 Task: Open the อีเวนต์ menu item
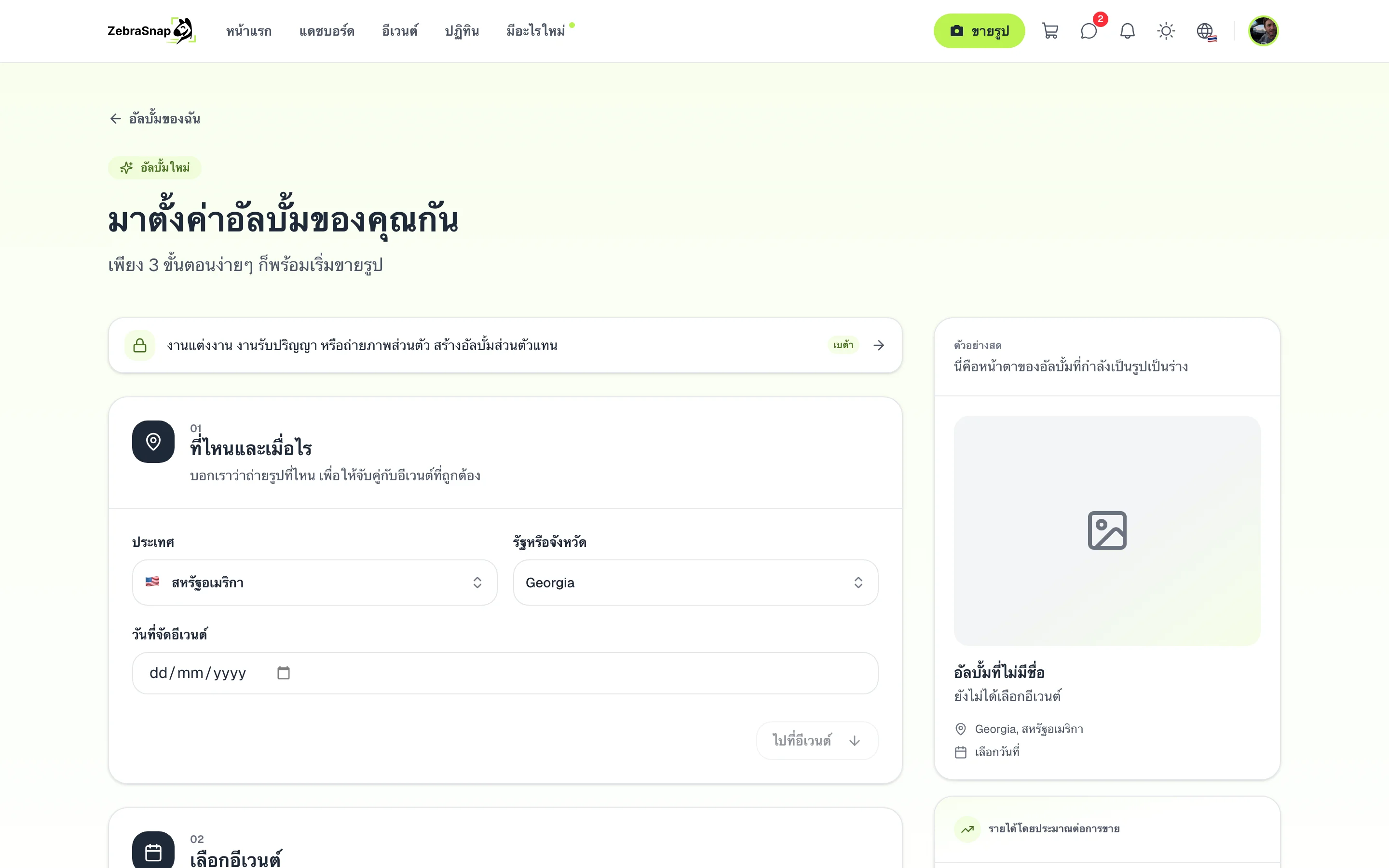coord(399,31)
